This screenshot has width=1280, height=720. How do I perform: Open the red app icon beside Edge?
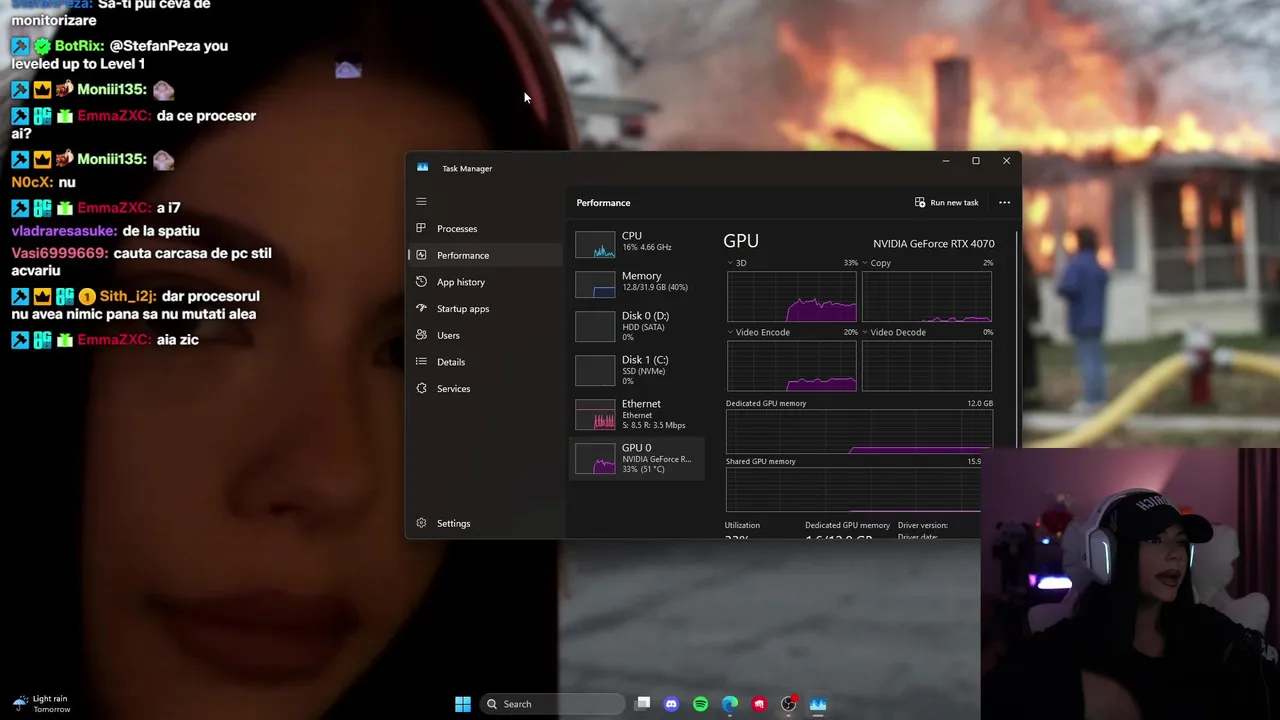click(x=759, y=704)
